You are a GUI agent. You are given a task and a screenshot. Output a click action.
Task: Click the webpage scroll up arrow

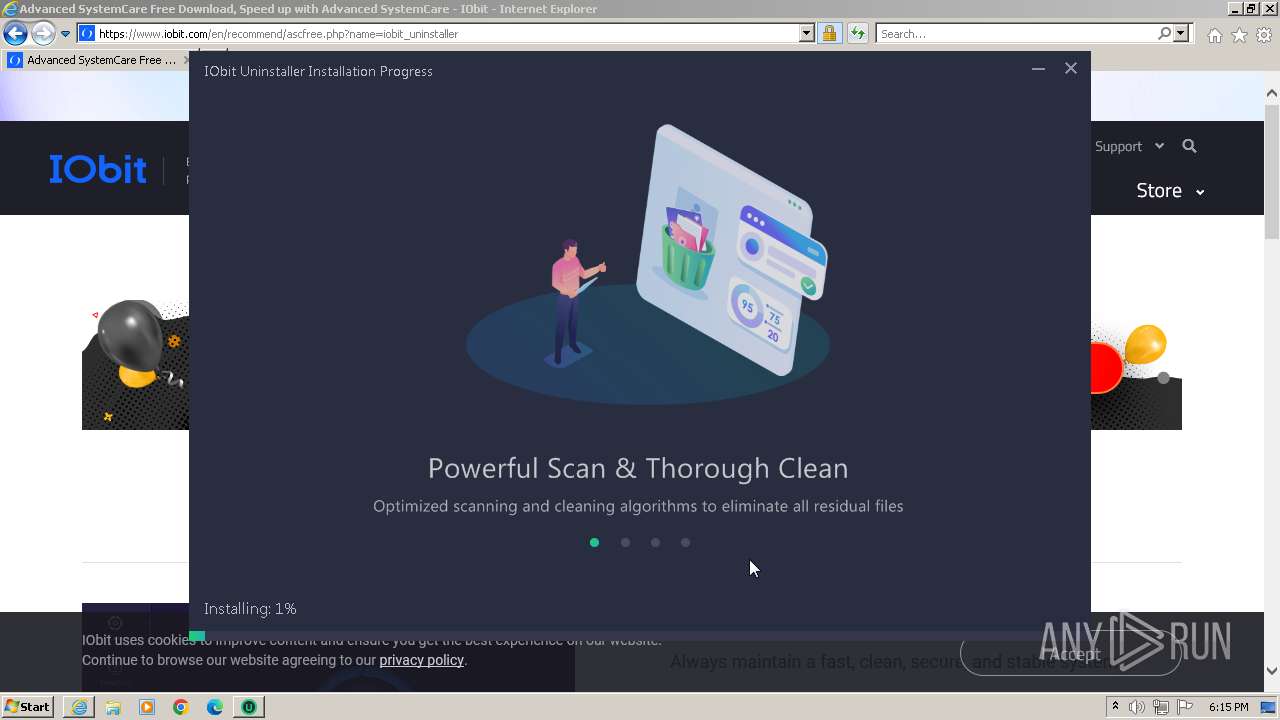(x=1272, y=93)
